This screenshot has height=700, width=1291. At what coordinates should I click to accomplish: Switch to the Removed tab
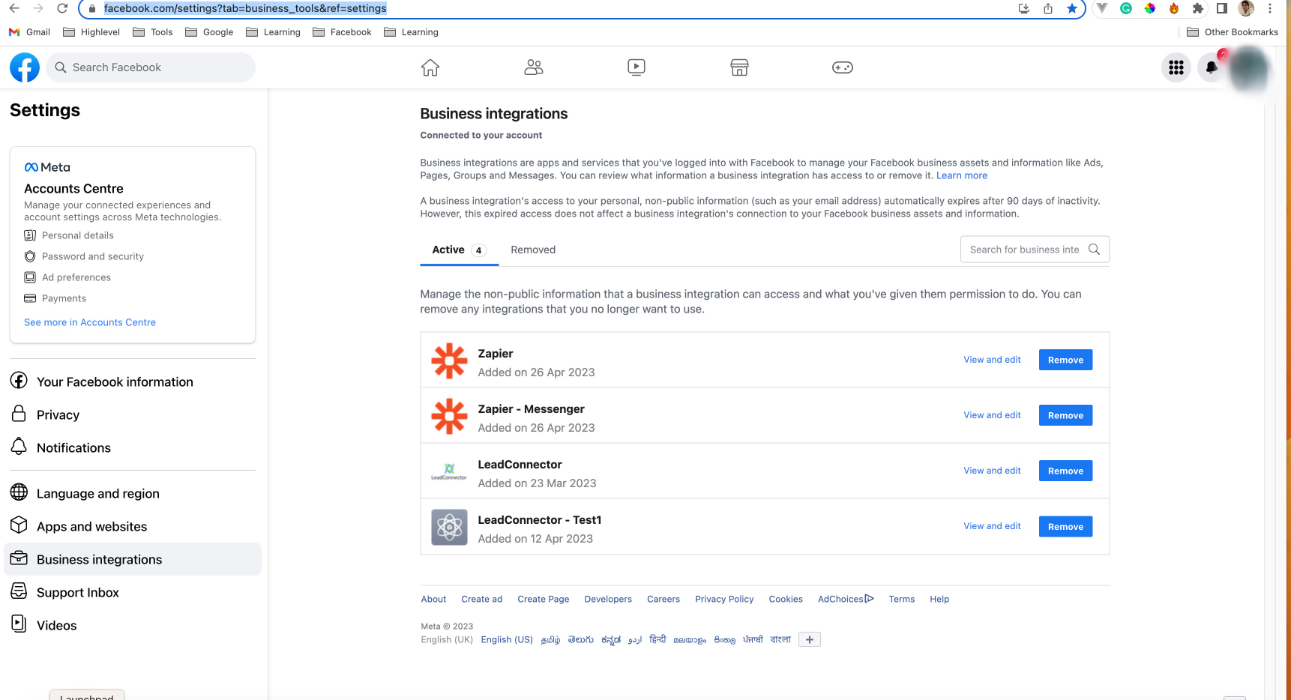533,250
